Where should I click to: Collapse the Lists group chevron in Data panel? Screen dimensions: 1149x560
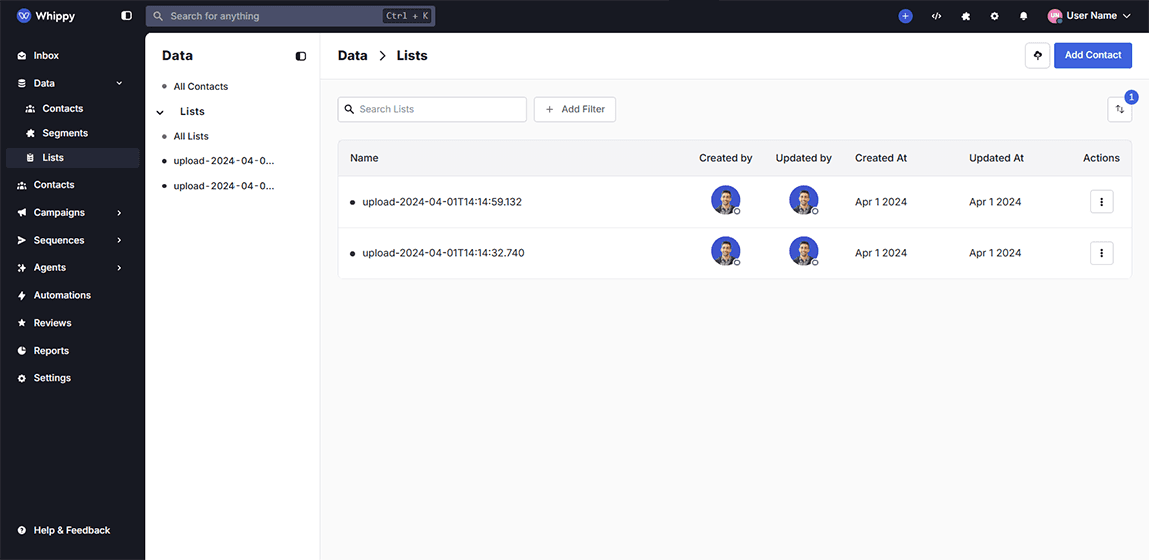point(160,112)
